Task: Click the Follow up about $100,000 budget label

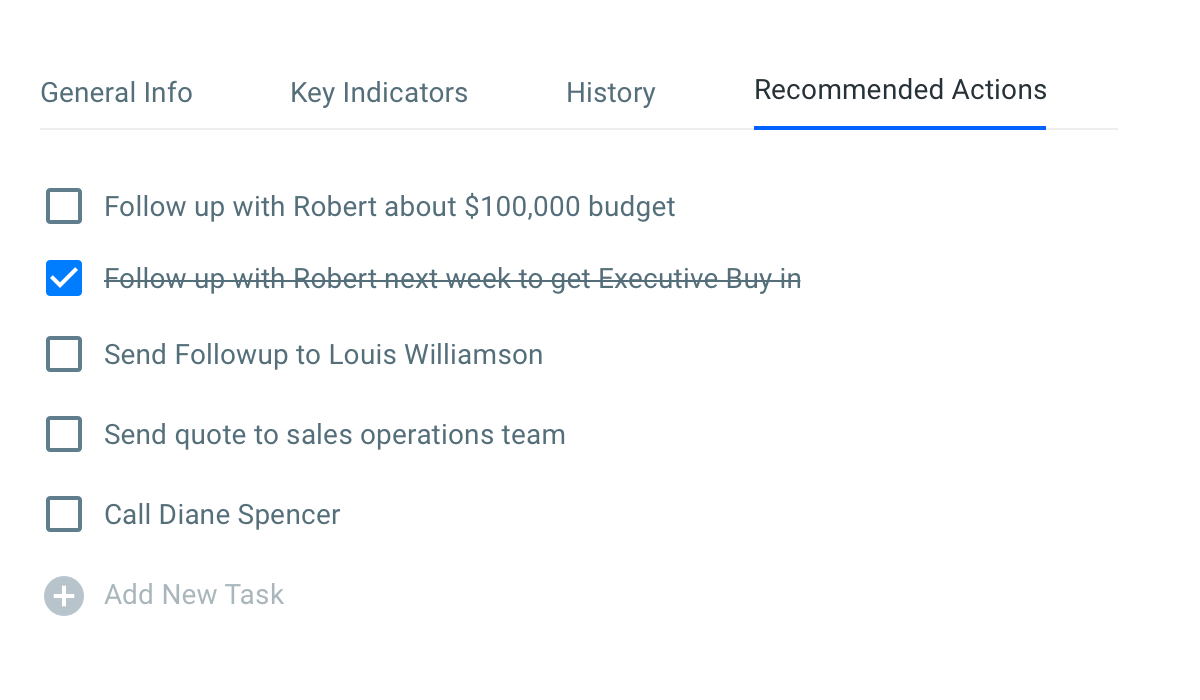Action: [x=389, y=207]
